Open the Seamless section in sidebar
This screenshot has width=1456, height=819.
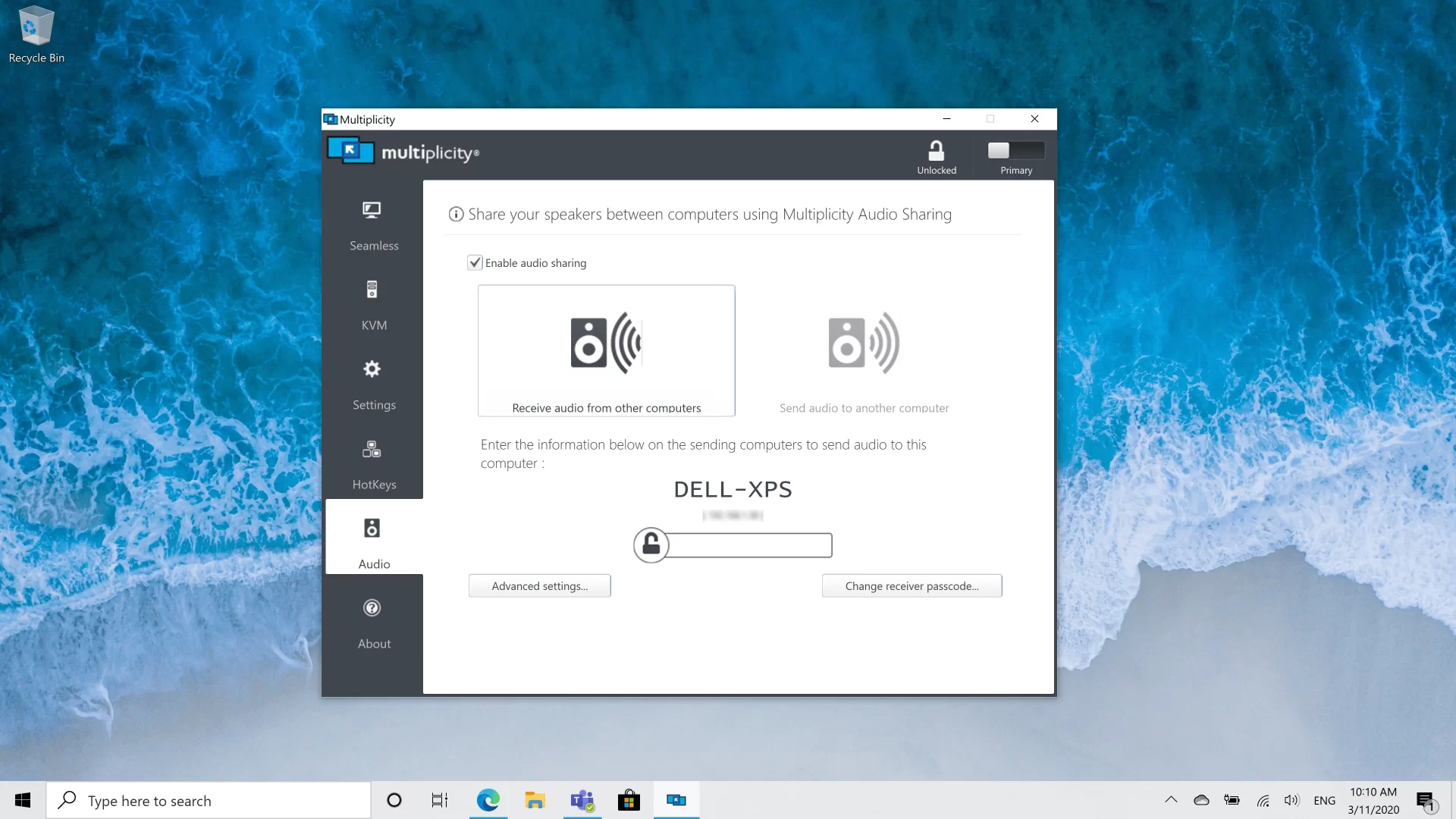click(x=373, y=225)
